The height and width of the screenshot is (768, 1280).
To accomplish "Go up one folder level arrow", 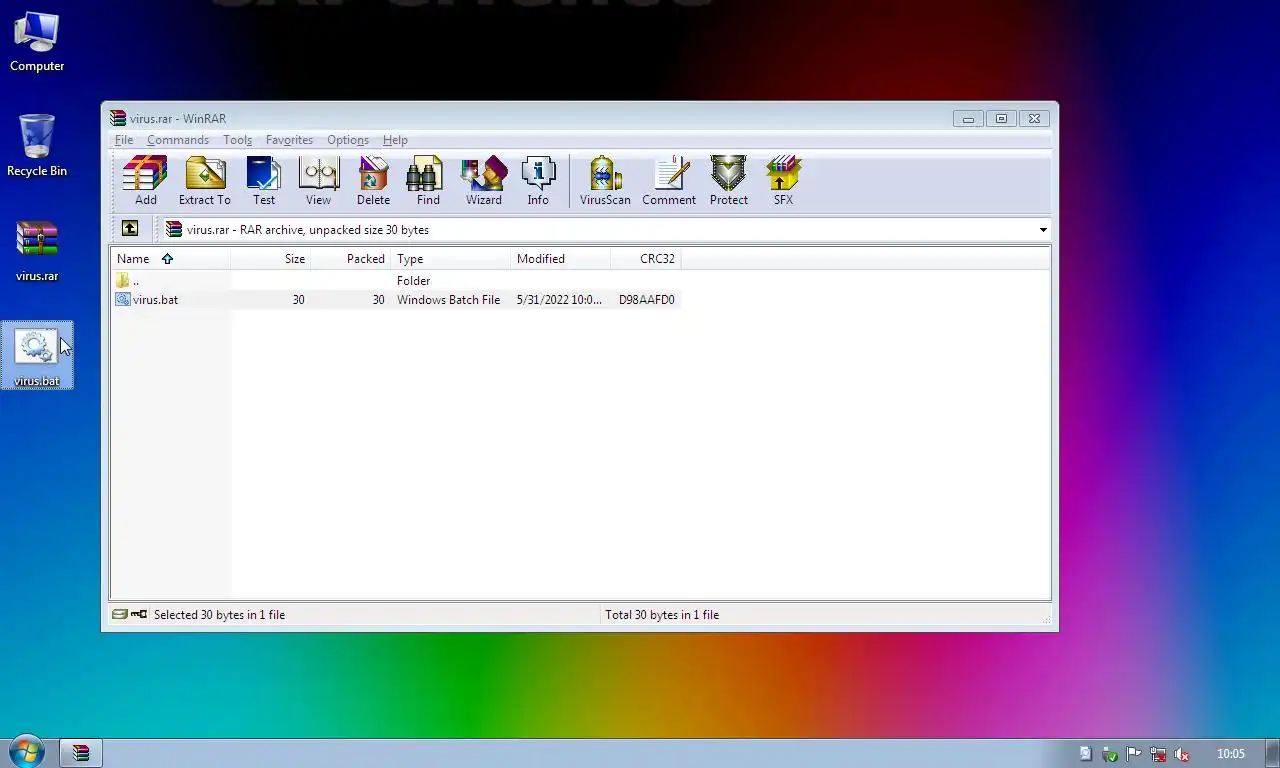I will [x=130, y=229].
